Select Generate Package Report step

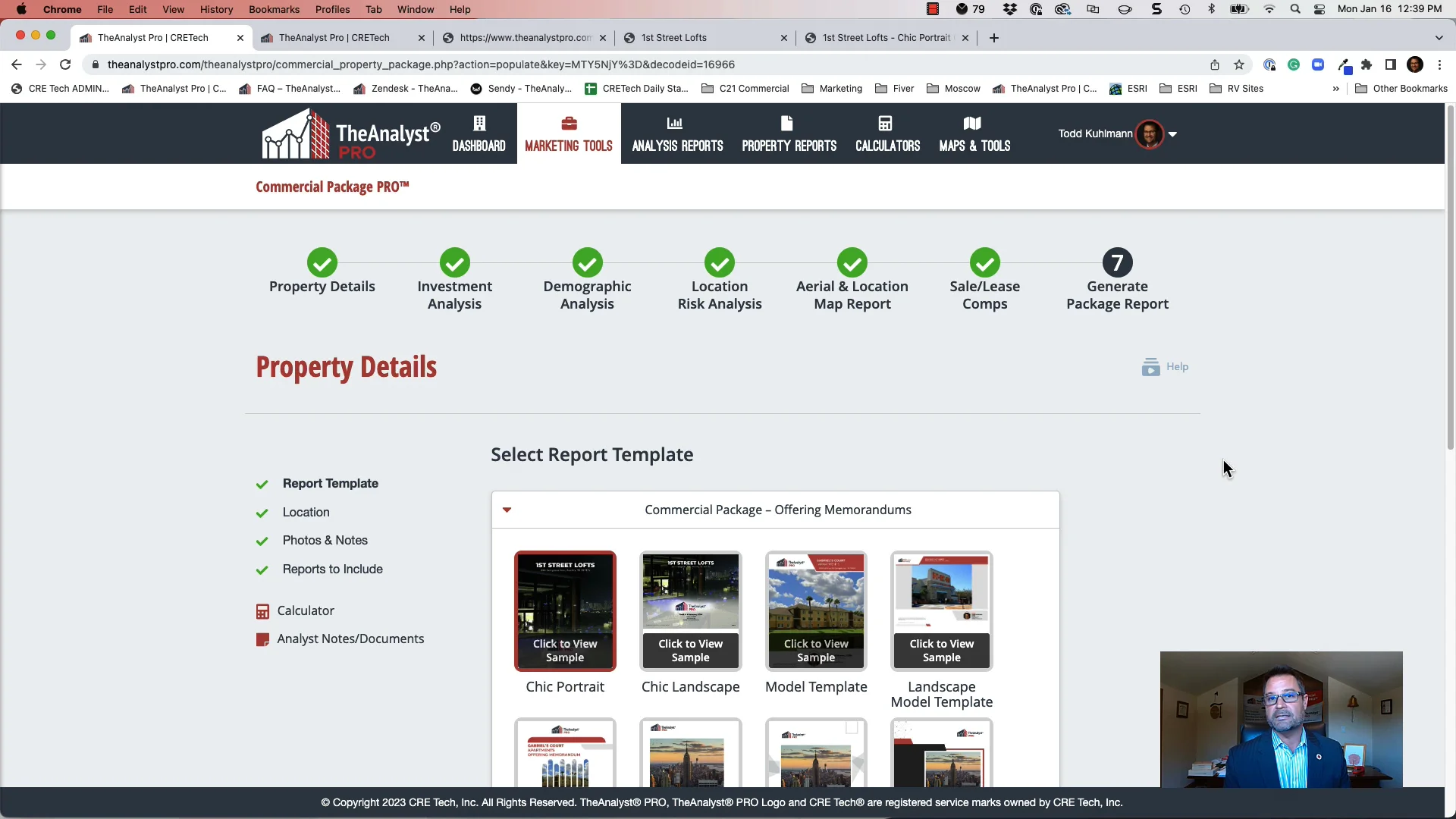[1118, 262]
